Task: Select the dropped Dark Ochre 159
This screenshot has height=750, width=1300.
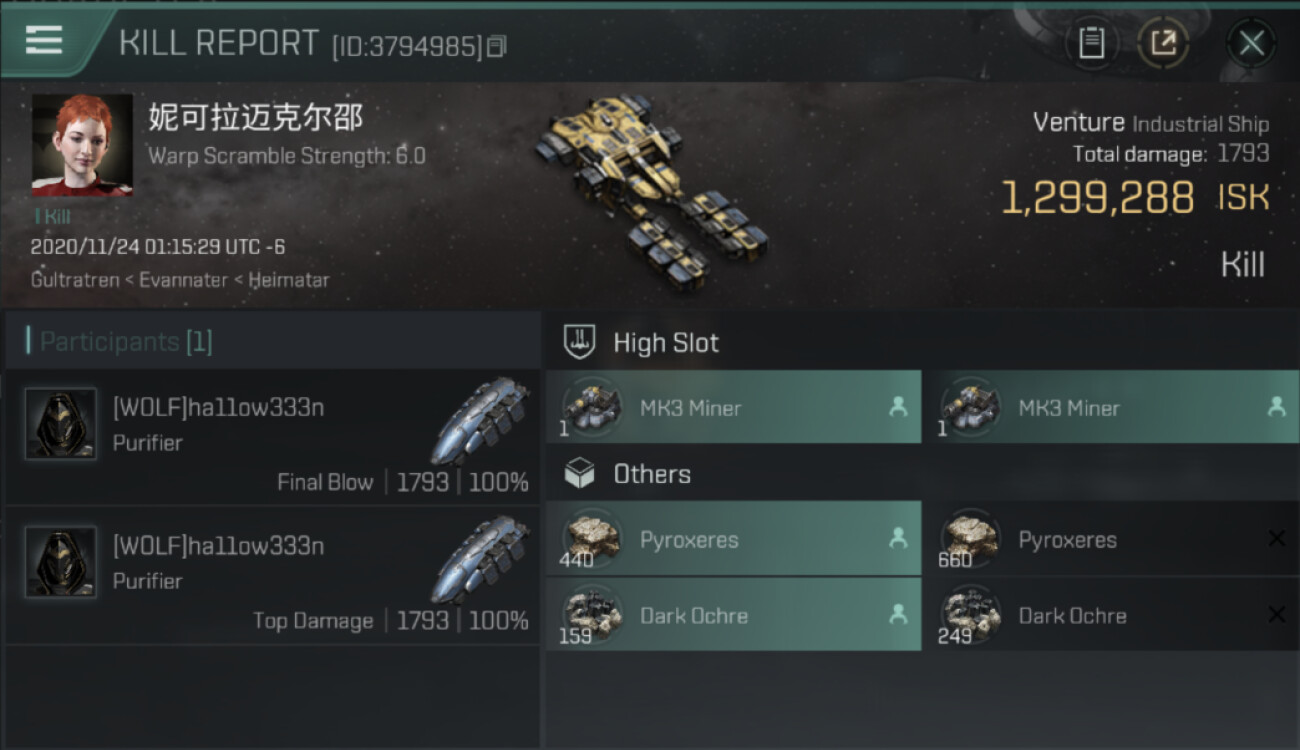Action: pyautogui.click(x=733, y=614)
